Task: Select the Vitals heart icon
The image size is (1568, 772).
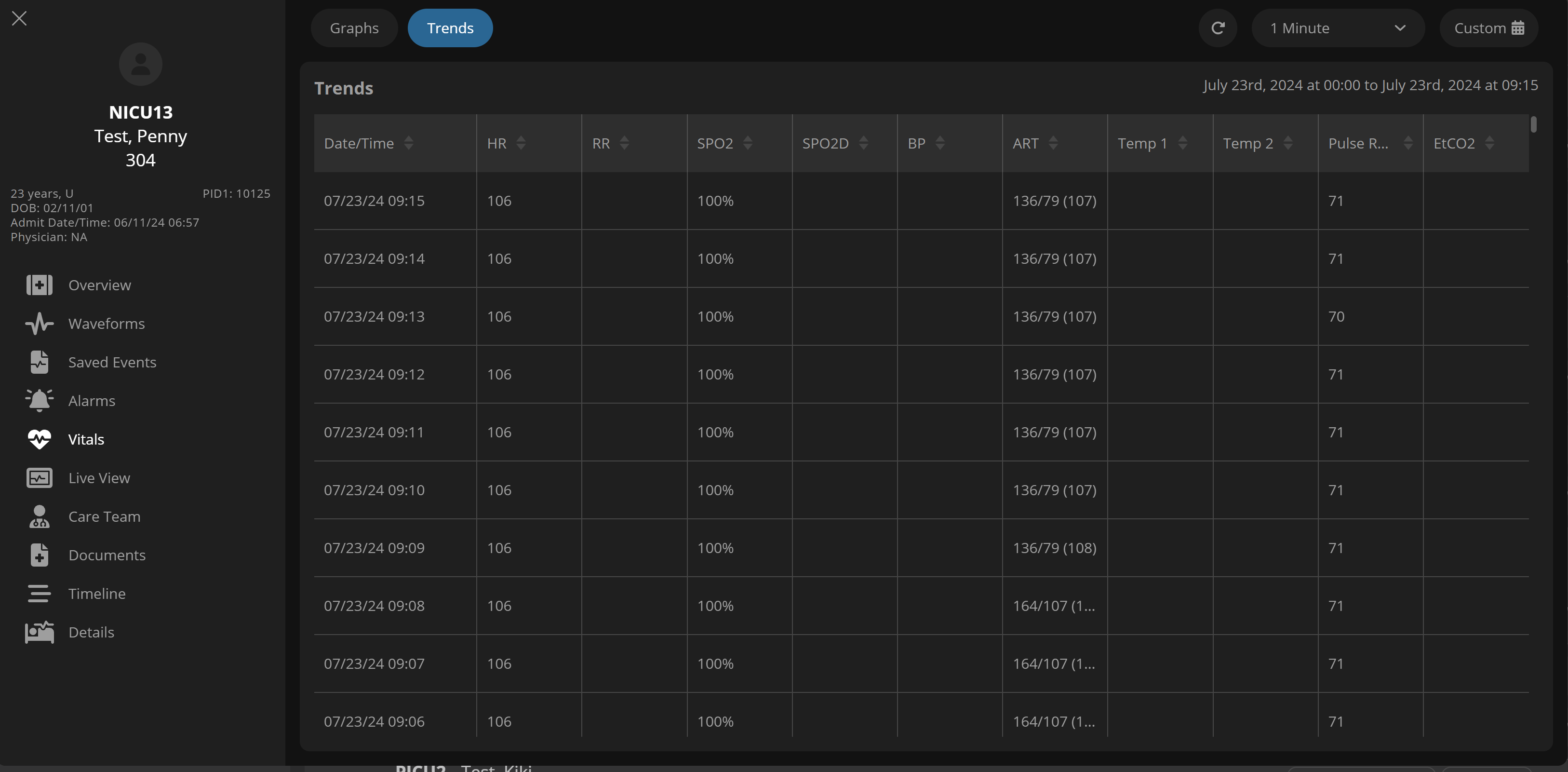Action: coord(40,439)
